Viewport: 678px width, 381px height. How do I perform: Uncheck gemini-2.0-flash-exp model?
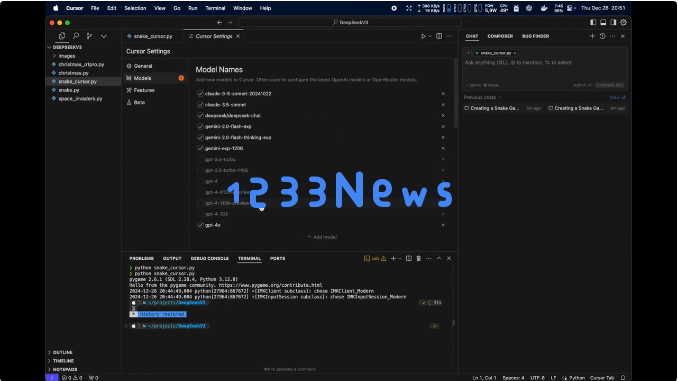coord(200,126)
